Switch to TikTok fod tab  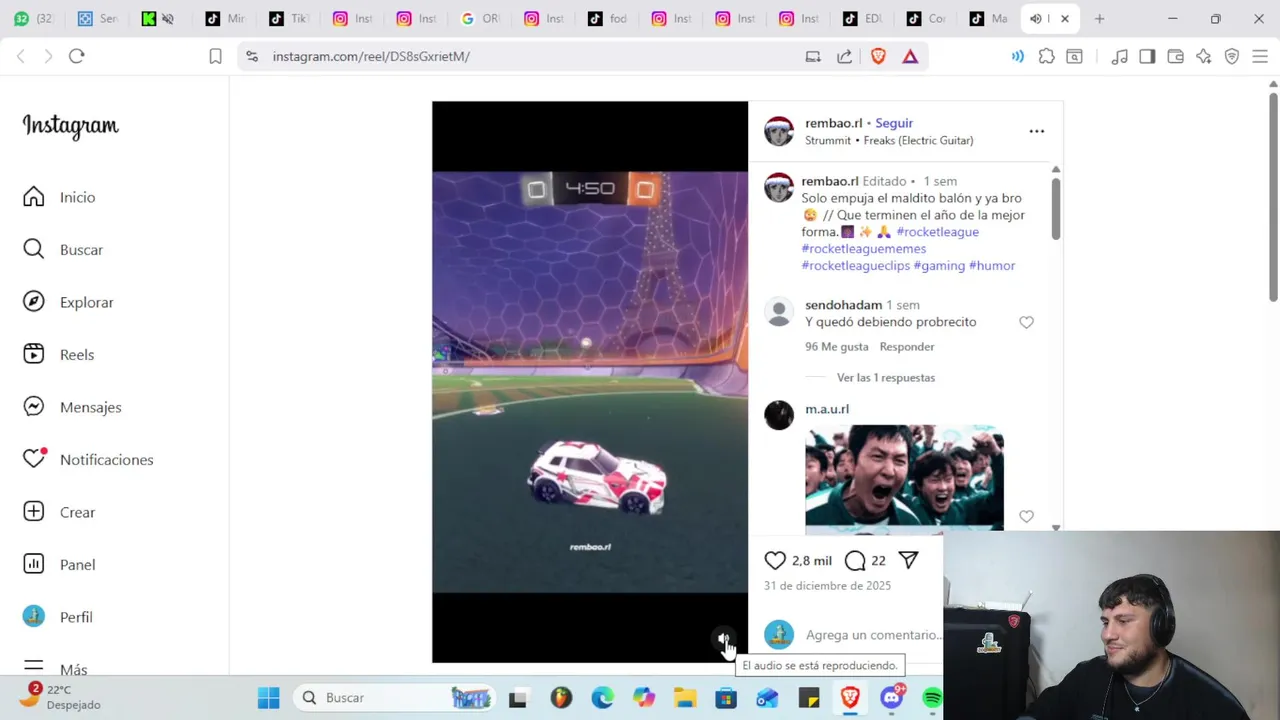click(x=609, y=18)
